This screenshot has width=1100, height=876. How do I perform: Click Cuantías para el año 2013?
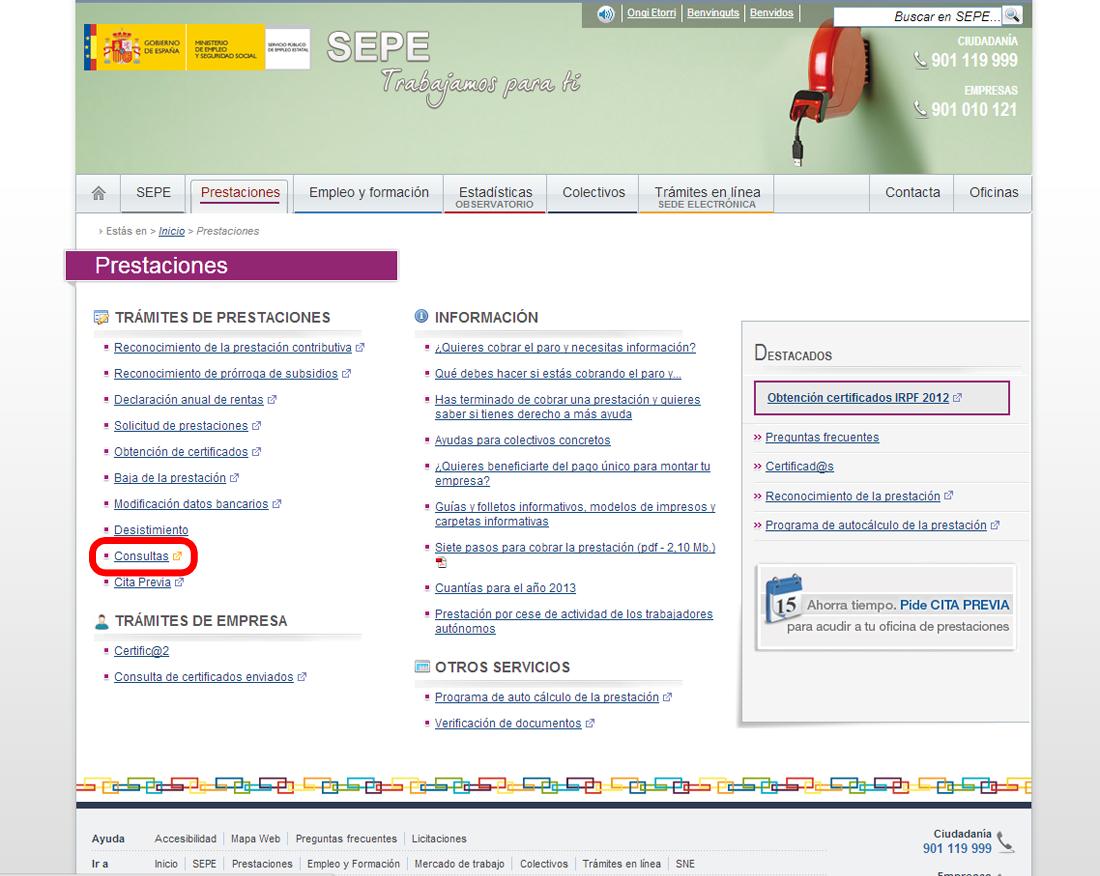(x=505, y=588)
